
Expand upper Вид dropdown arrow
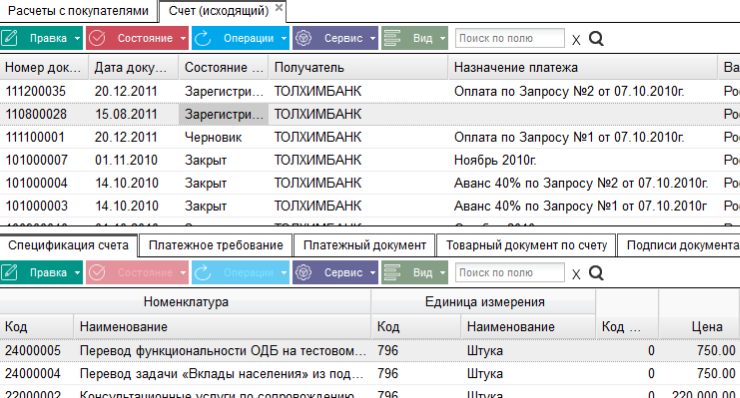(442, 39)
